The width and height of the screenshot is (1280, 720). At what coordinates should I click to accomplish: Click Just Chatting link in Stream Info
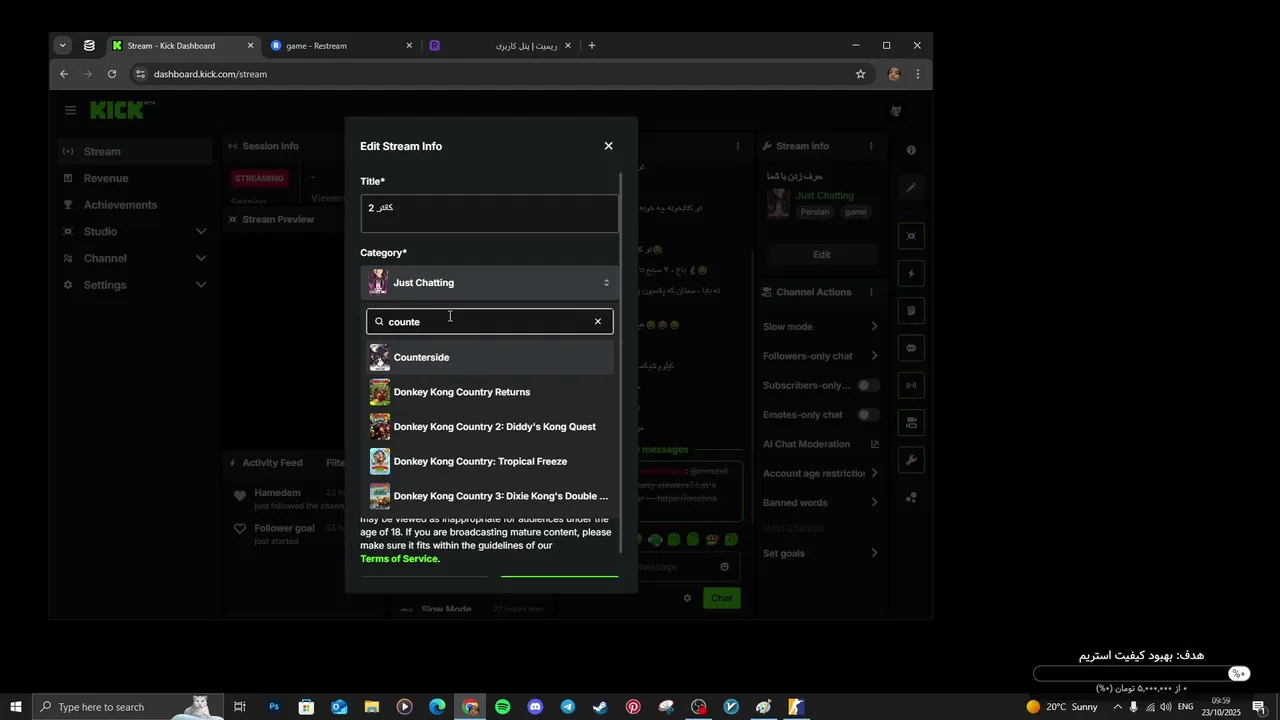pyautogui.click(x=825, y=196)
